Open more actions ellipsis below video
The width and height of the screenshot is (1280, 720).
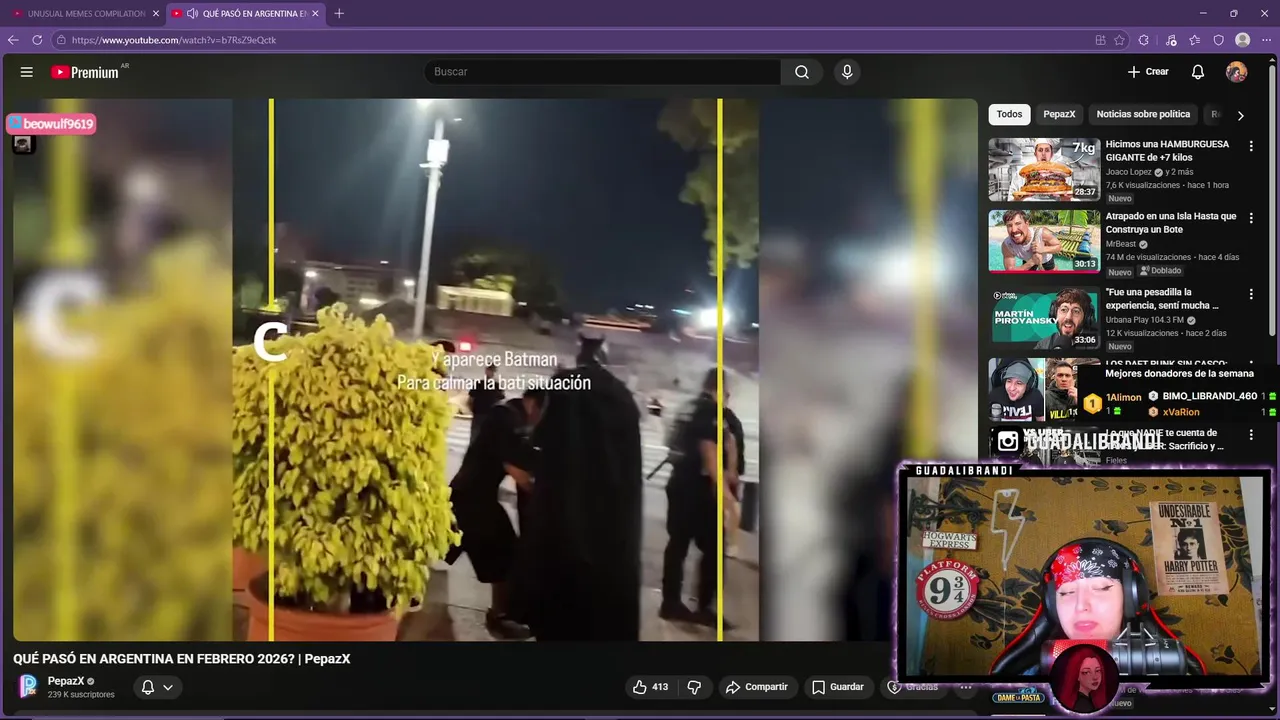pos(966,687)
